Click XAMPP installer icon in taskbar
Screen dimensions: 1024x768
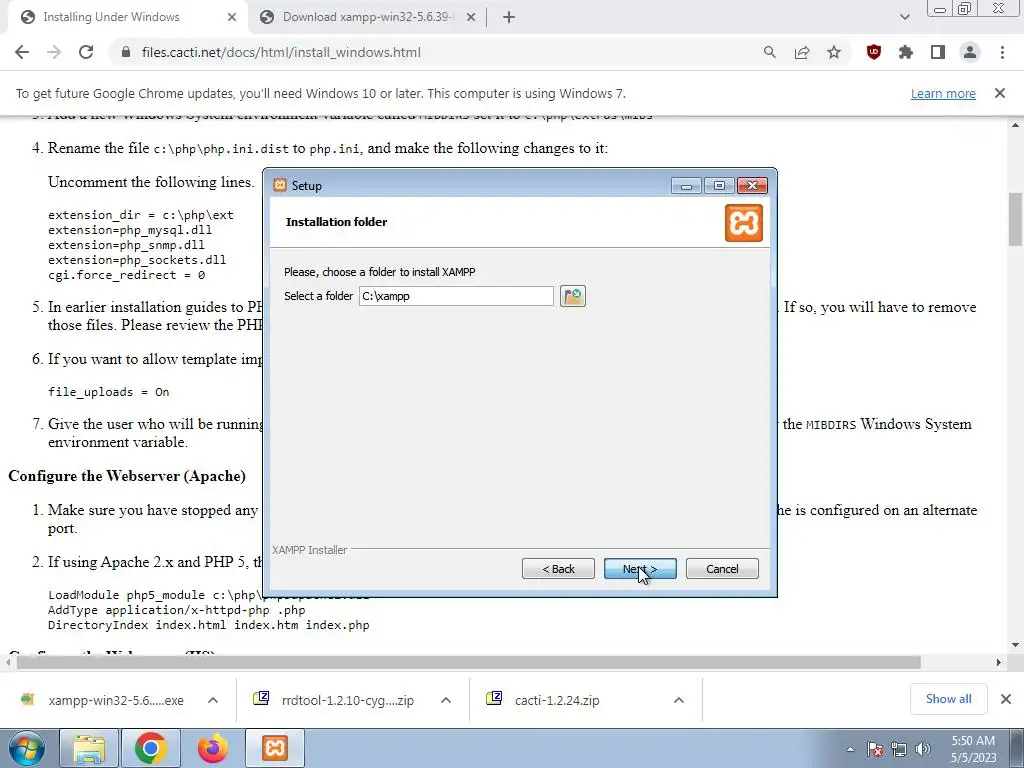[x=275, y=748]
